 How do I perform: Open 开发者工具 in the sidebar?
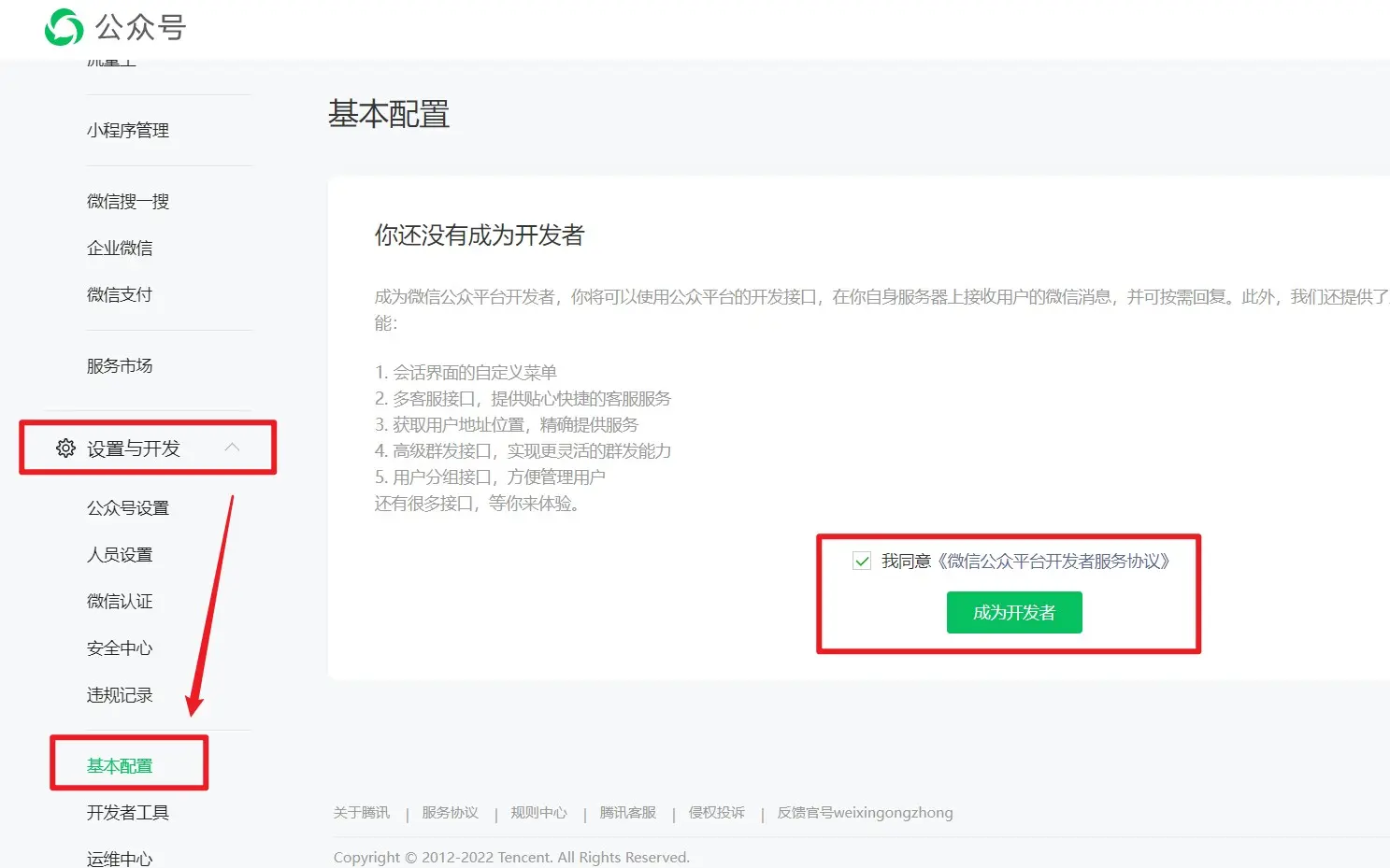(x=128, y=813)
